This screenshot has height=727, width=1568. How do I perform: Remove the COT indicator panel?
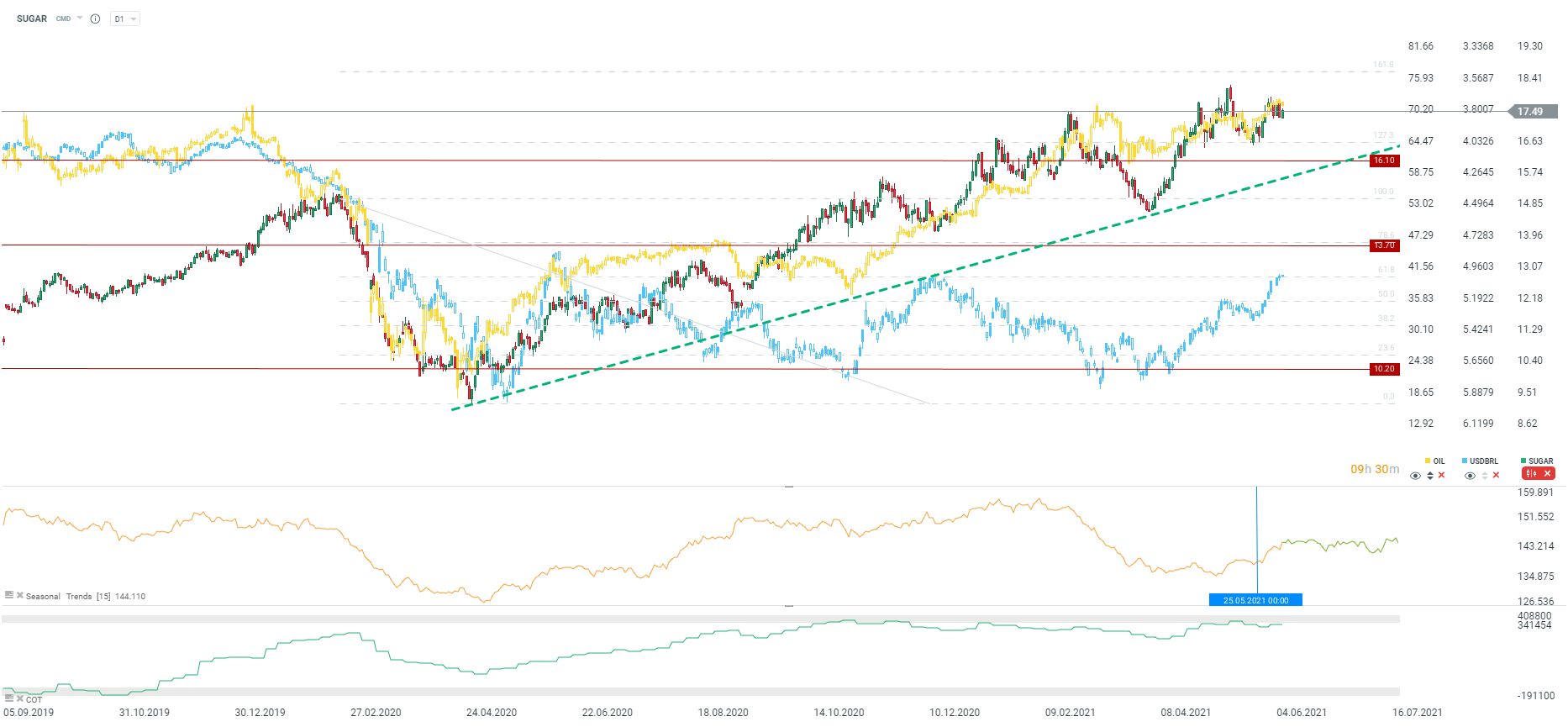[x=20, y=698]
